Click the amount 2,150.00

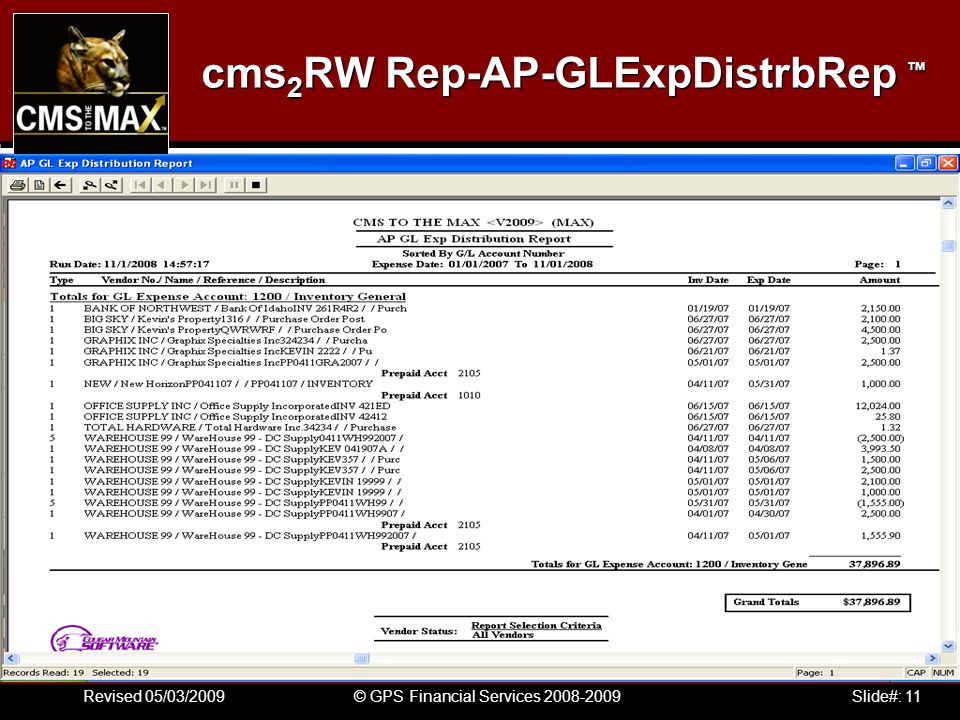click(880, 308)
